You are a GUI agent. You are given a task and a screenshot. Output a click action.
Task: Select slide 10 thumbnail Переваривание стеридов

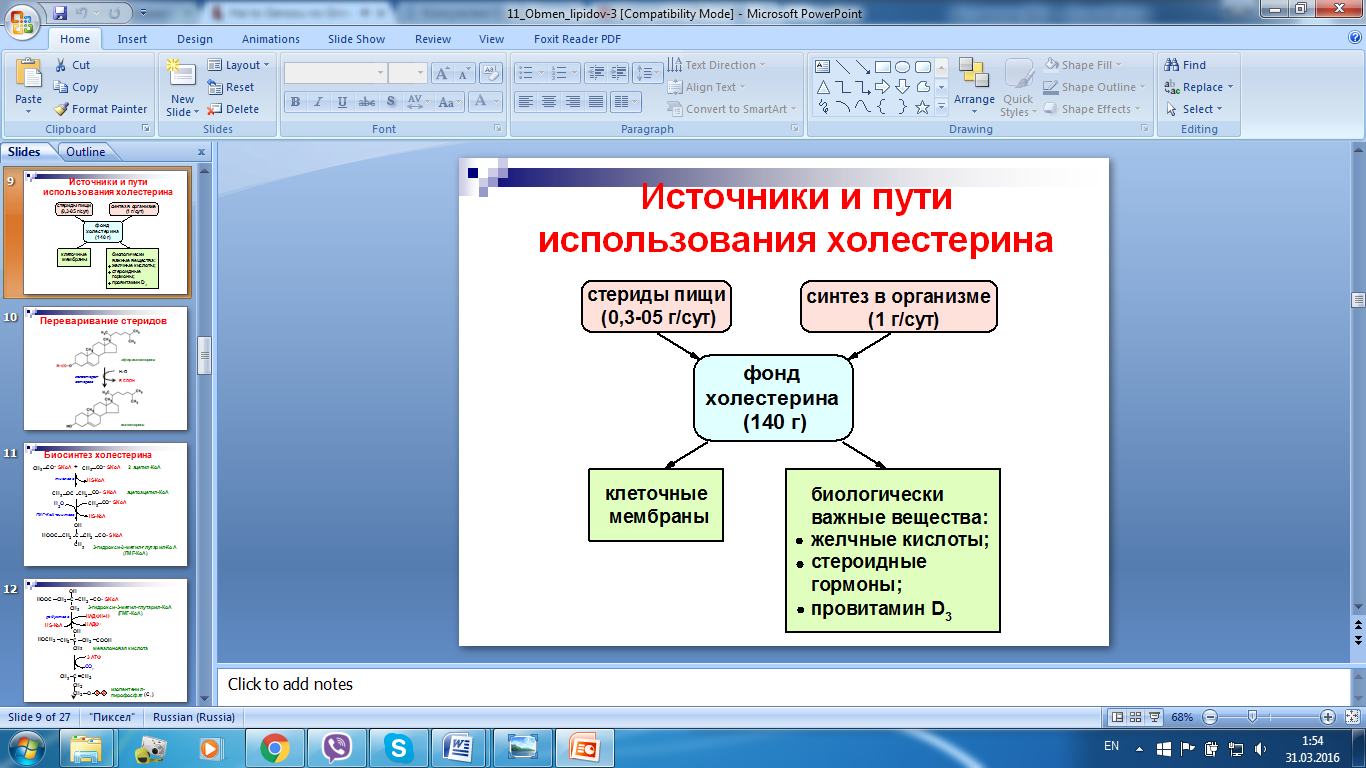(104, 371)
